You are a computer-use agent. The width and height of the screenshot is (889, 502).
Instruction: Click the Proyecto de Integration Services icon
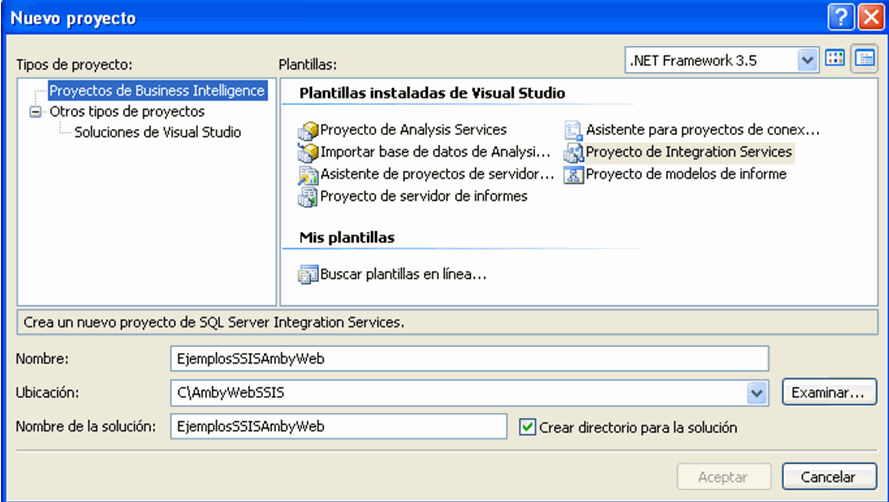573,153
